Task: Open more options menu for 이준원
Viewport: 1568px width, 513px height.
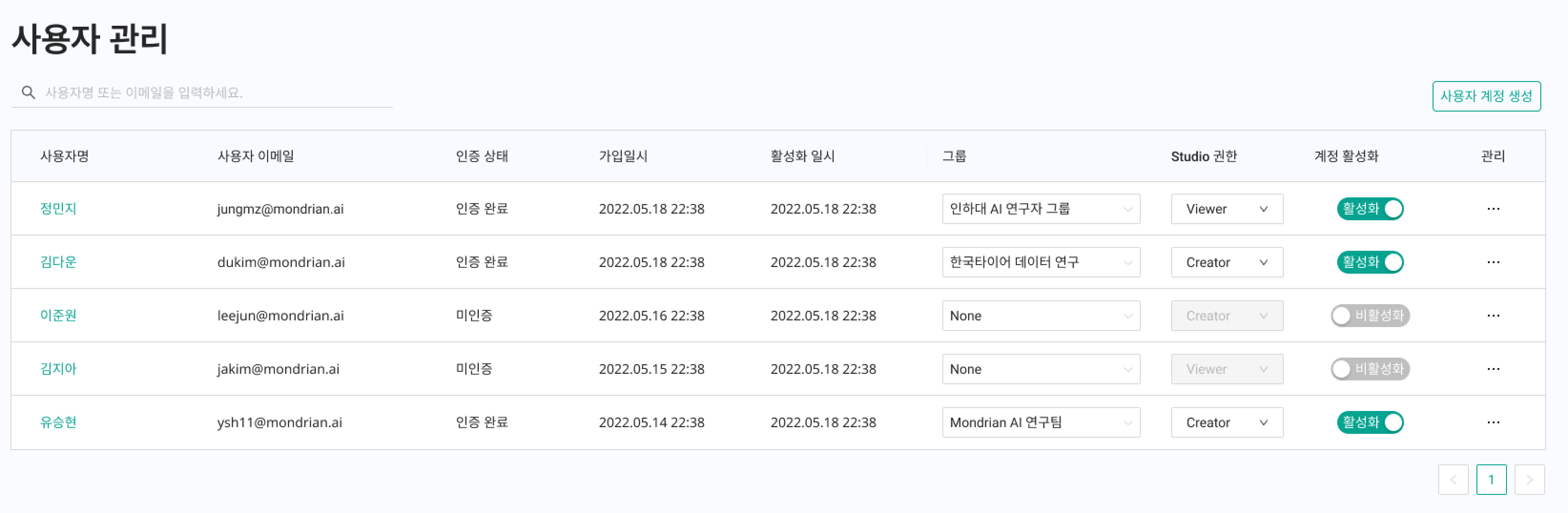Action: [x=1493, y=316]
